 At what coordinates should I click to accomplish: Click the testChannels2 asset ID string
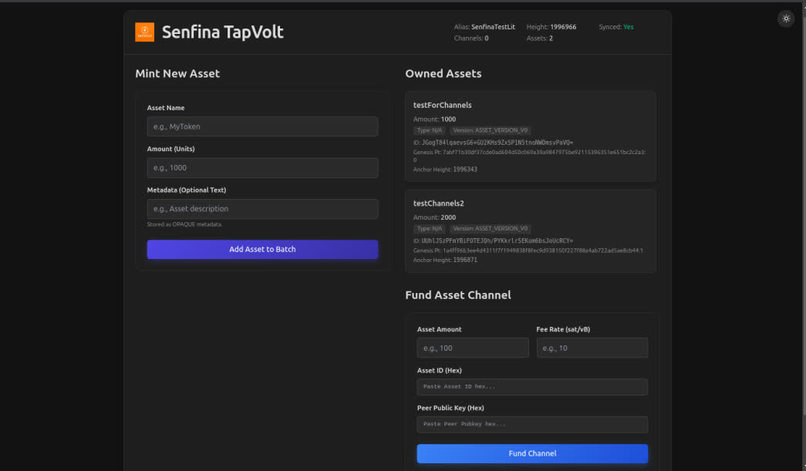tap(497, 241)
